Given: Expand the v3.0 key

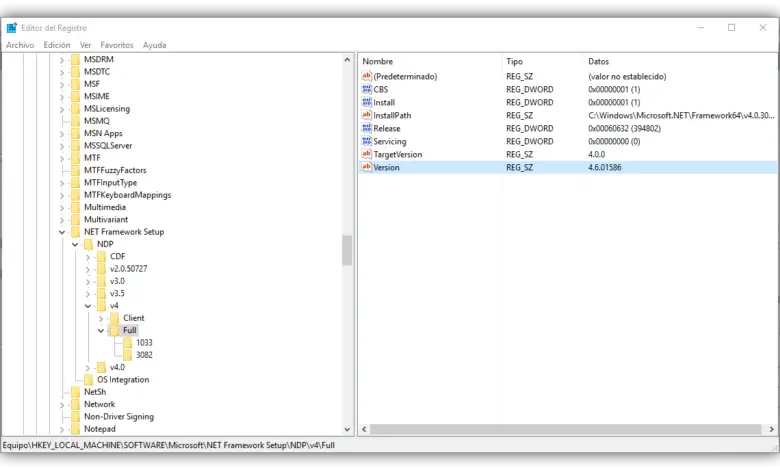Looking at the screenshot, I should click(x=88, y=282).
